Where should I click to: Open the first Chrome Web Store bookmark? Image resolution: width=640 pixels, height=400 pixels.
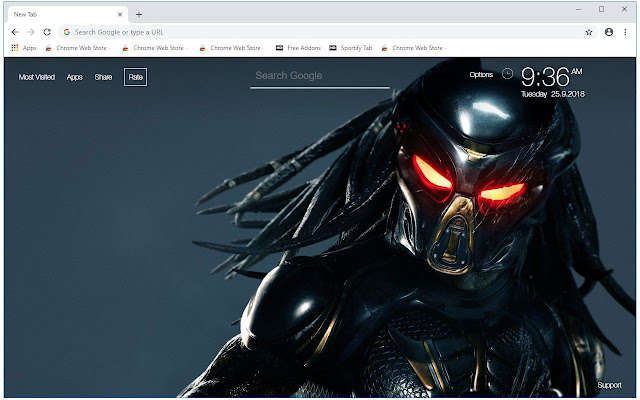(x=78, y=48)
